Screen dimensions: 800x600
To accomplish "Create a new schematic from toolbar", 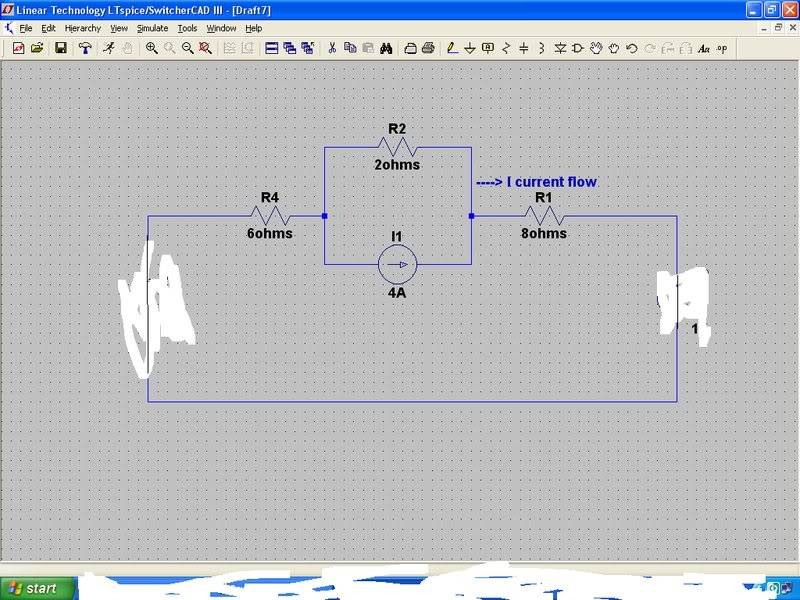I will pyautogui.click(x=18, y=48).
